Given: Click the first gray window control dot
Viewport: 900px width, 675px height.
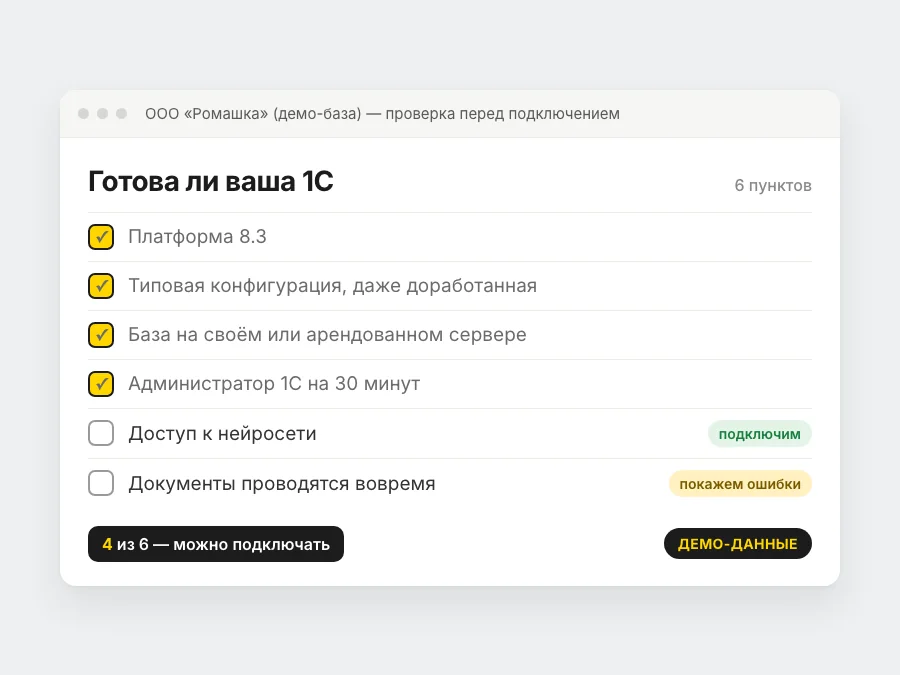Looking at the screenshot, I should pos(83,114).
